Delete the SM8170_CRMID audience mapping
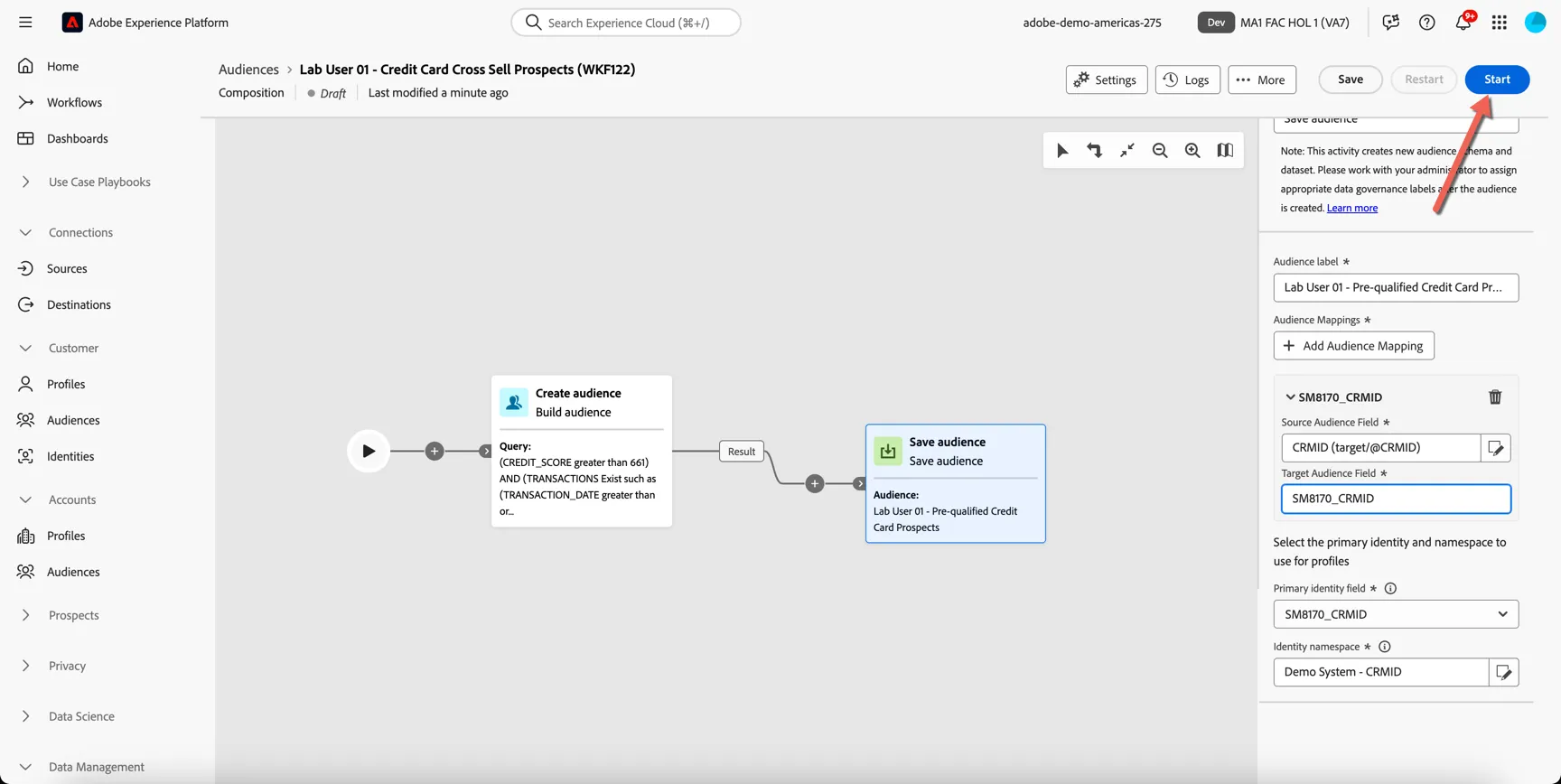 1495,397
